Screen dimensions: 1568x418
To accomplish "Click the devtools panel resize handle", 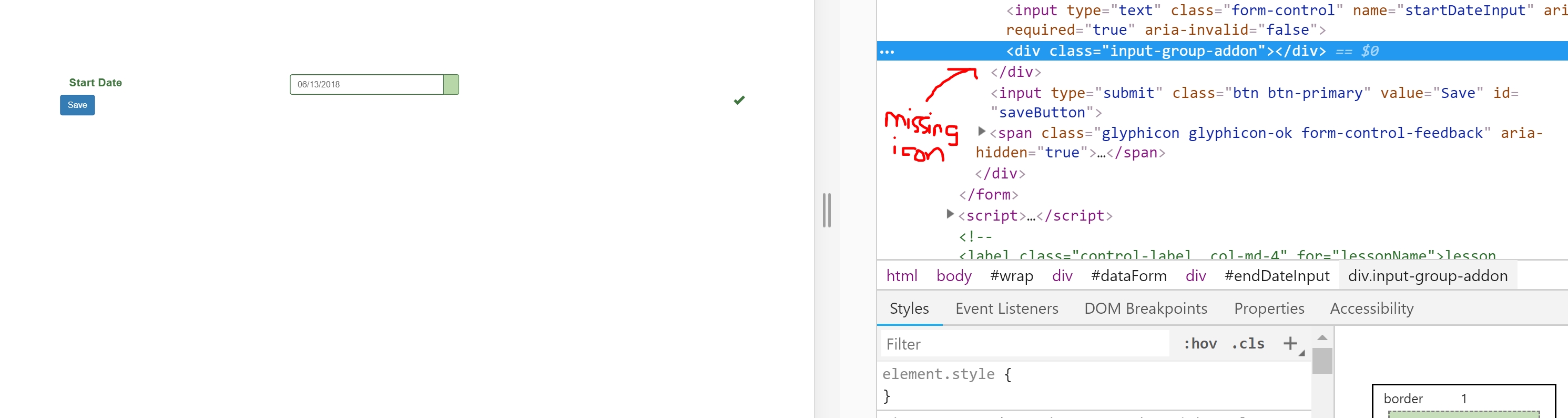I will [x=827, y=210].
